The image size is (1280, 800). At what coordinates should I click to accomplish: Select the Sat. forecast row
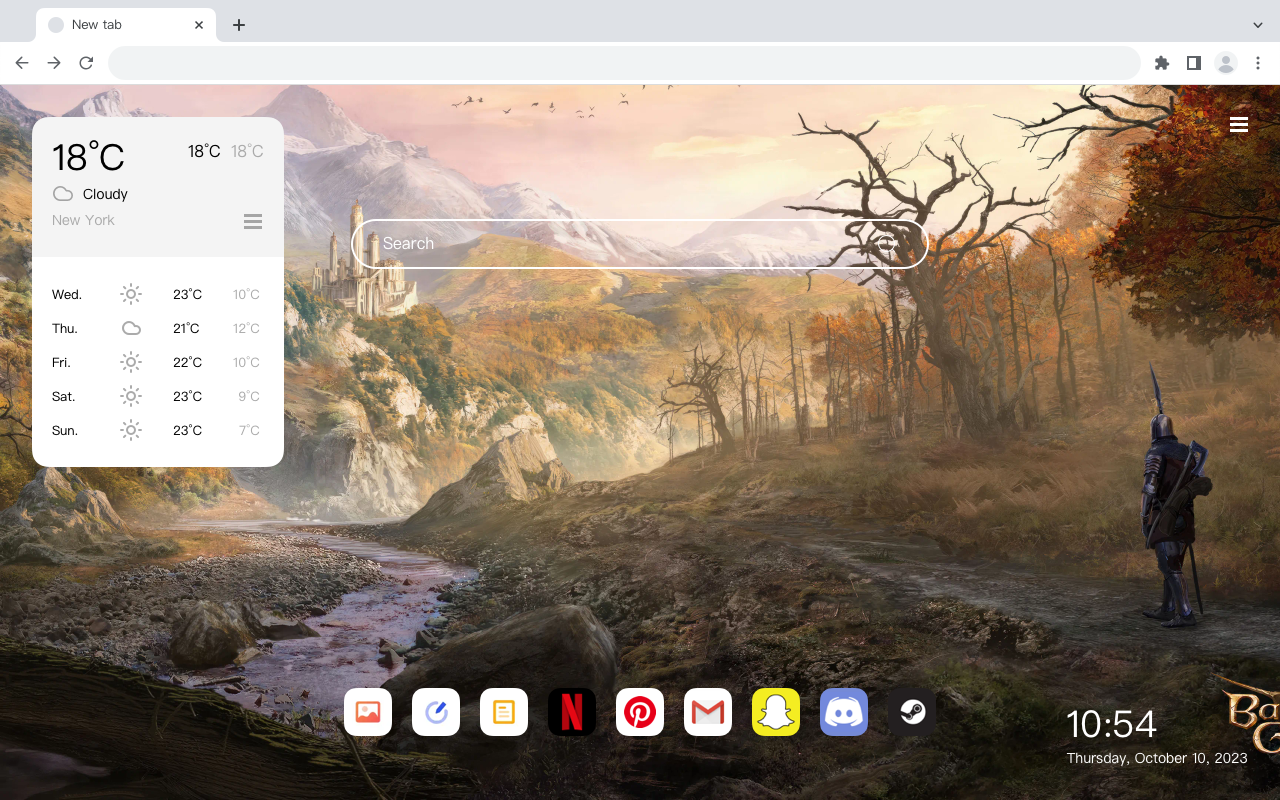click(158, 396)
